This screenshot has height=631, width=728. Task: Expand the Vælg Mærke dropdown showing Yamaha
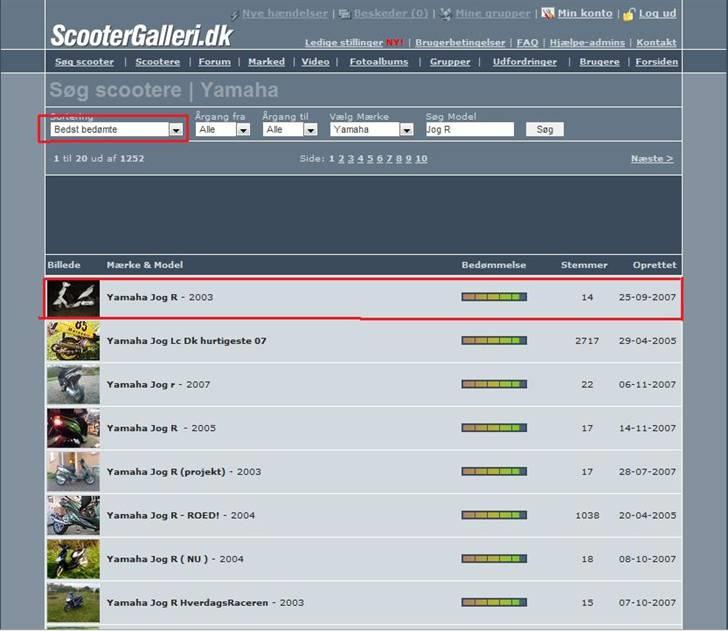(x=372, y=130)
